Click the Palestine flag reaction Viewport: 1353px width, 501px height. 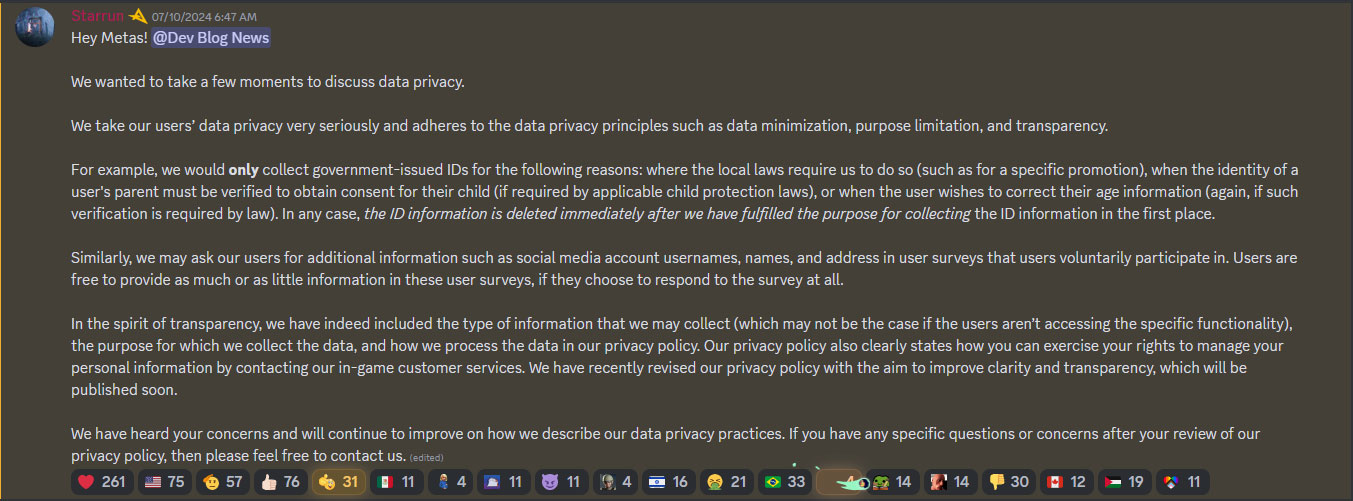(x=1122, y=482)
